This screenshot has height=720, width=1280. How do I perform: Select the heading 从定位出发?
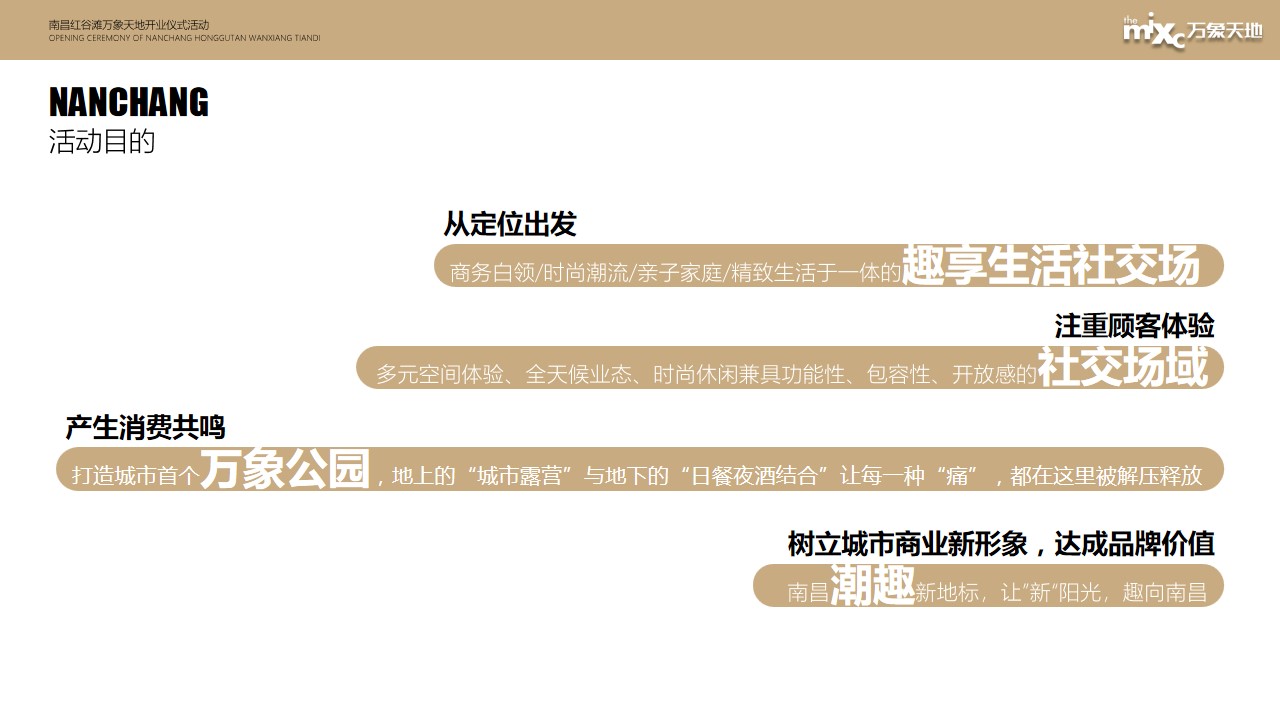510,224
